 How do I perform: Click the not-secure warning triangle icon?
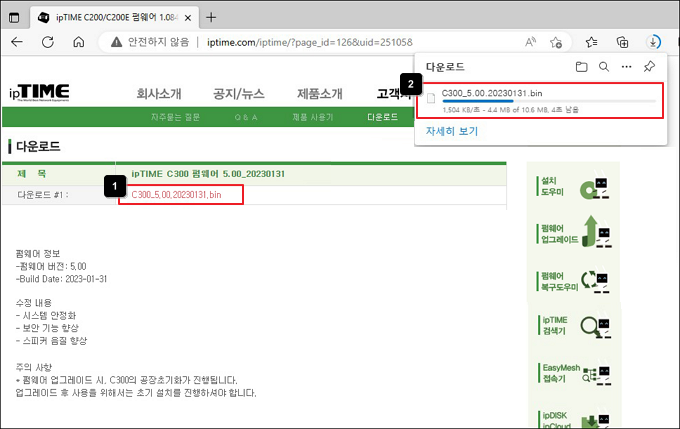point(116,42)
